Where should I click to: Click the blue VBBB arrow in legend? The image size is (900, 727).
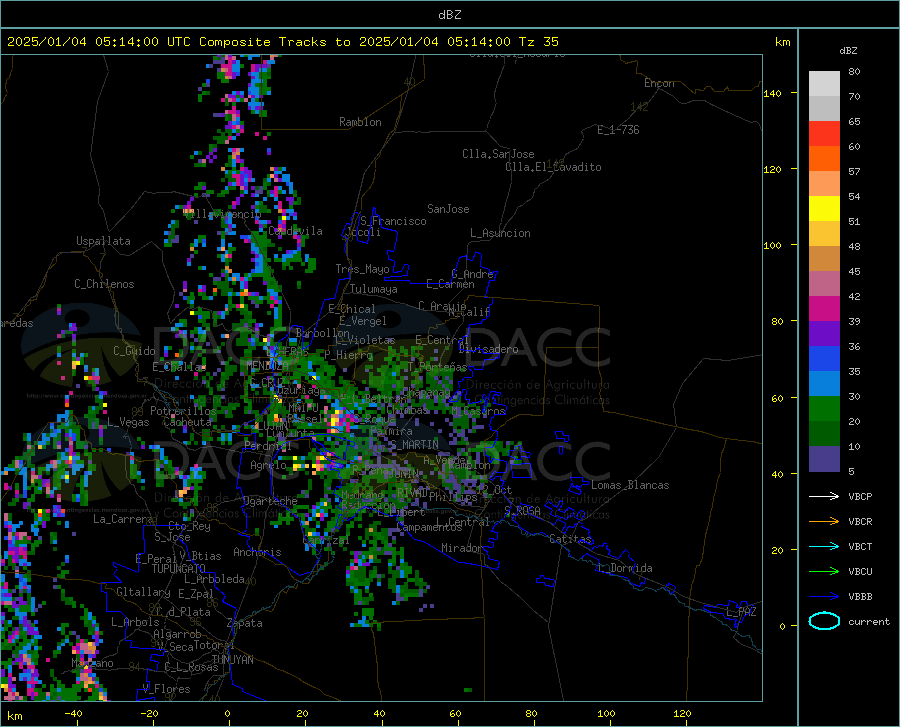click(824, 597)
